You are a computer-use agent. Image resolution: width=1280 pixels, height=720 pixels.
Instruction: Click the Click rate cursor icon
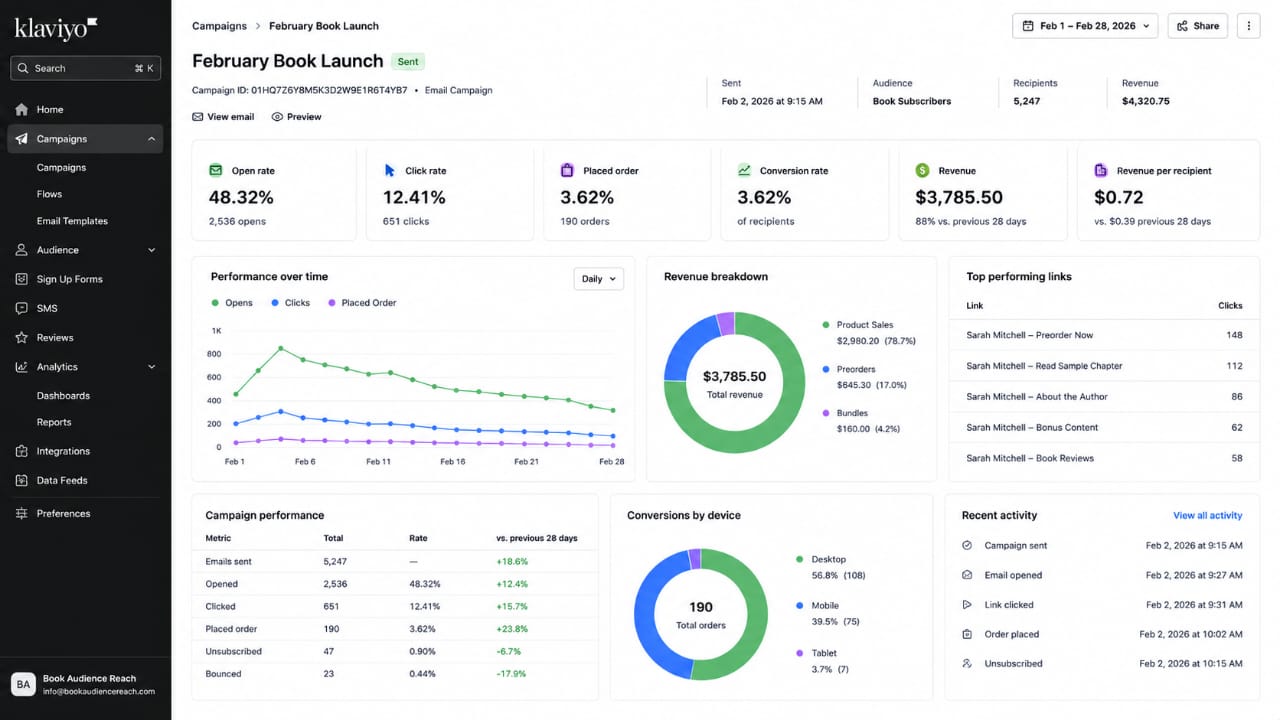(389, 171)
